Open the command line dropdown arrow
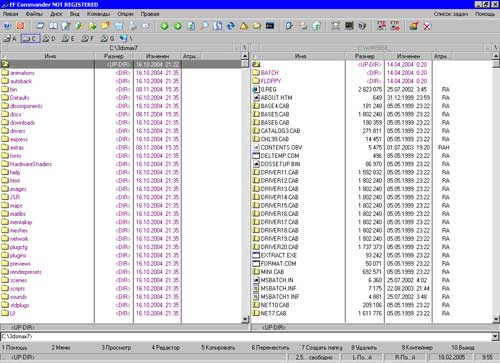 click(495, 337)
